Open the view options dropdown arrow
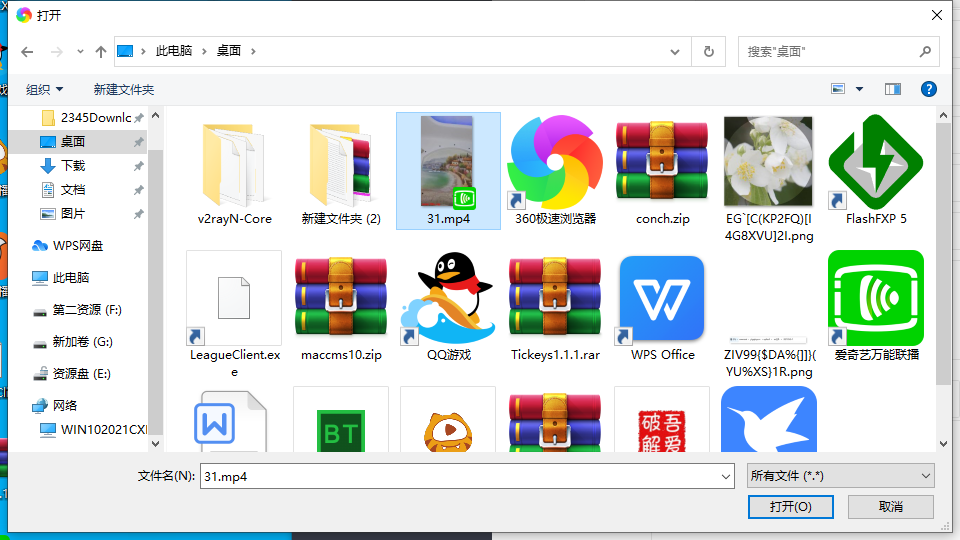 click(x=860, y=89)
